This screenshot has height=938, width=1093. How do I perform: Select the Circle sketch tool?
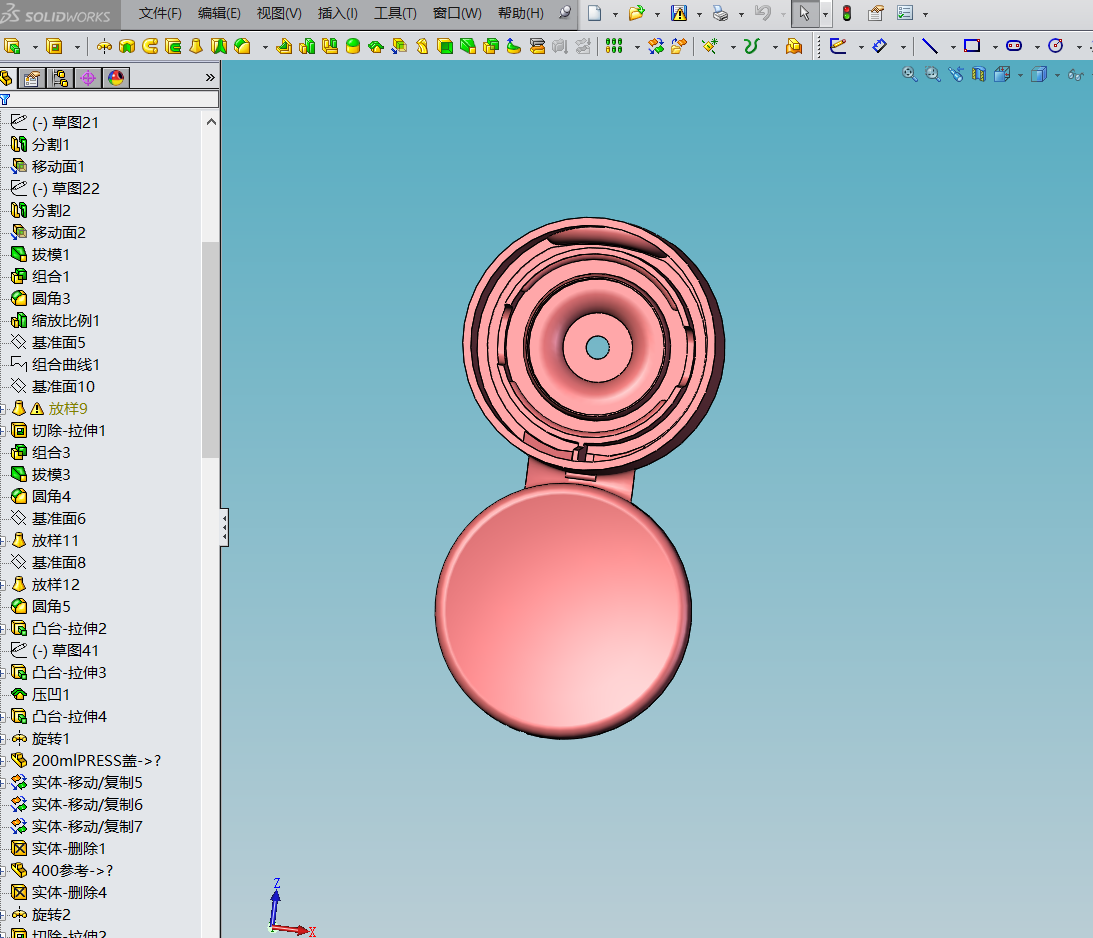tap(1056, 47)
